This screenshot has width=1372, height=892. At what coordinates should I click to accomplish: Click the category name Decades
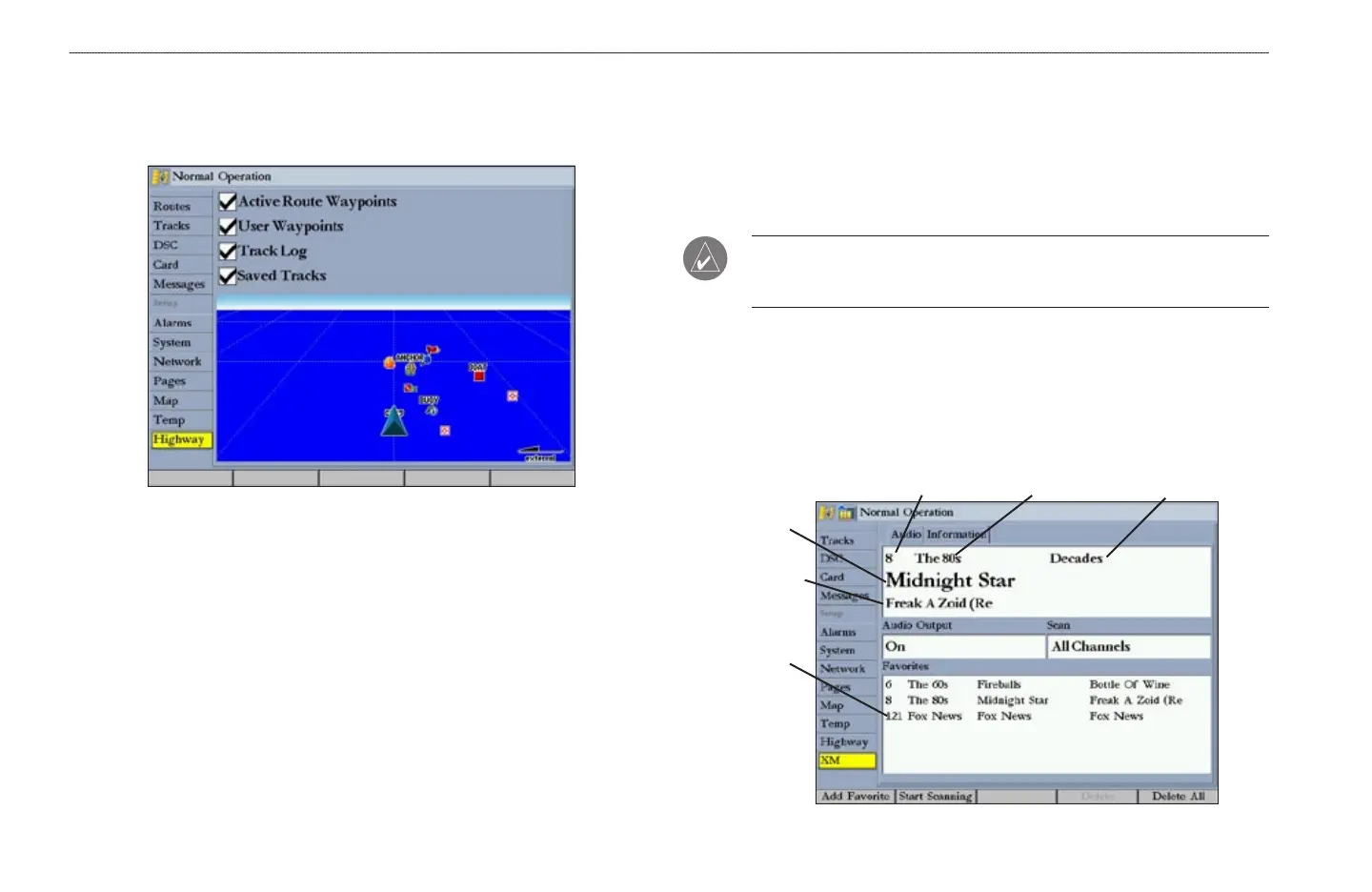coord(1076,558)
